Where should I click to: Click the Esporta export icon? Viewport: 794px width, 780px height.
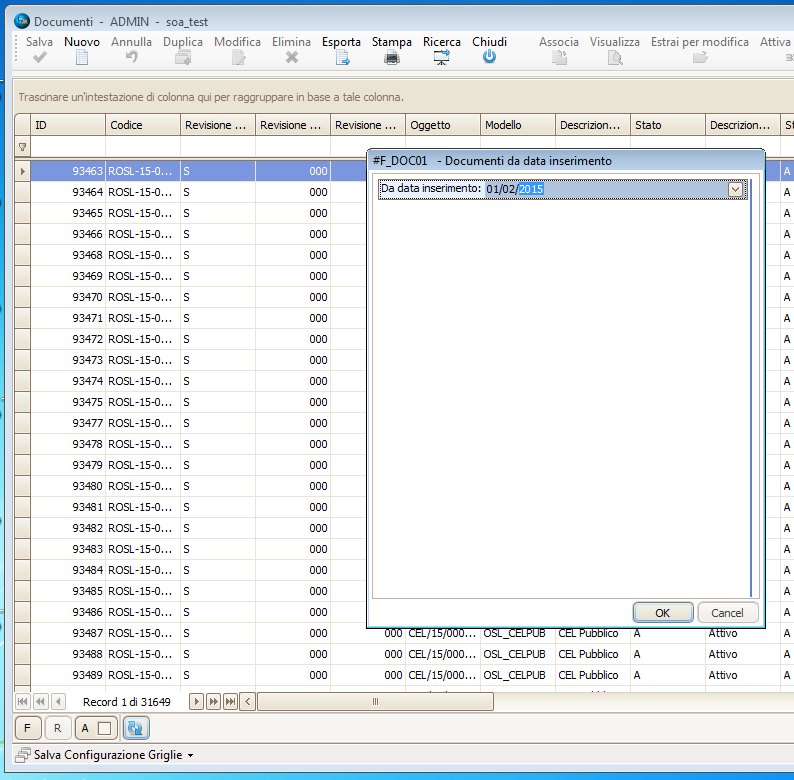pos(341,58)
